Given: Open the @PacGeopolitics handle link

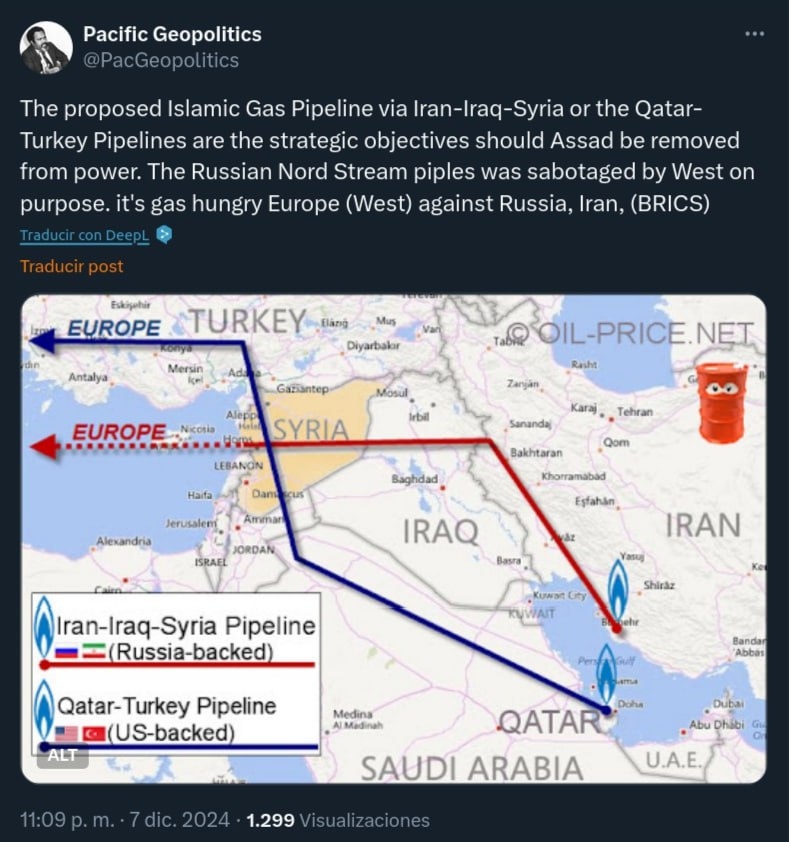Looking at the screenshot, I should [161, 60].
